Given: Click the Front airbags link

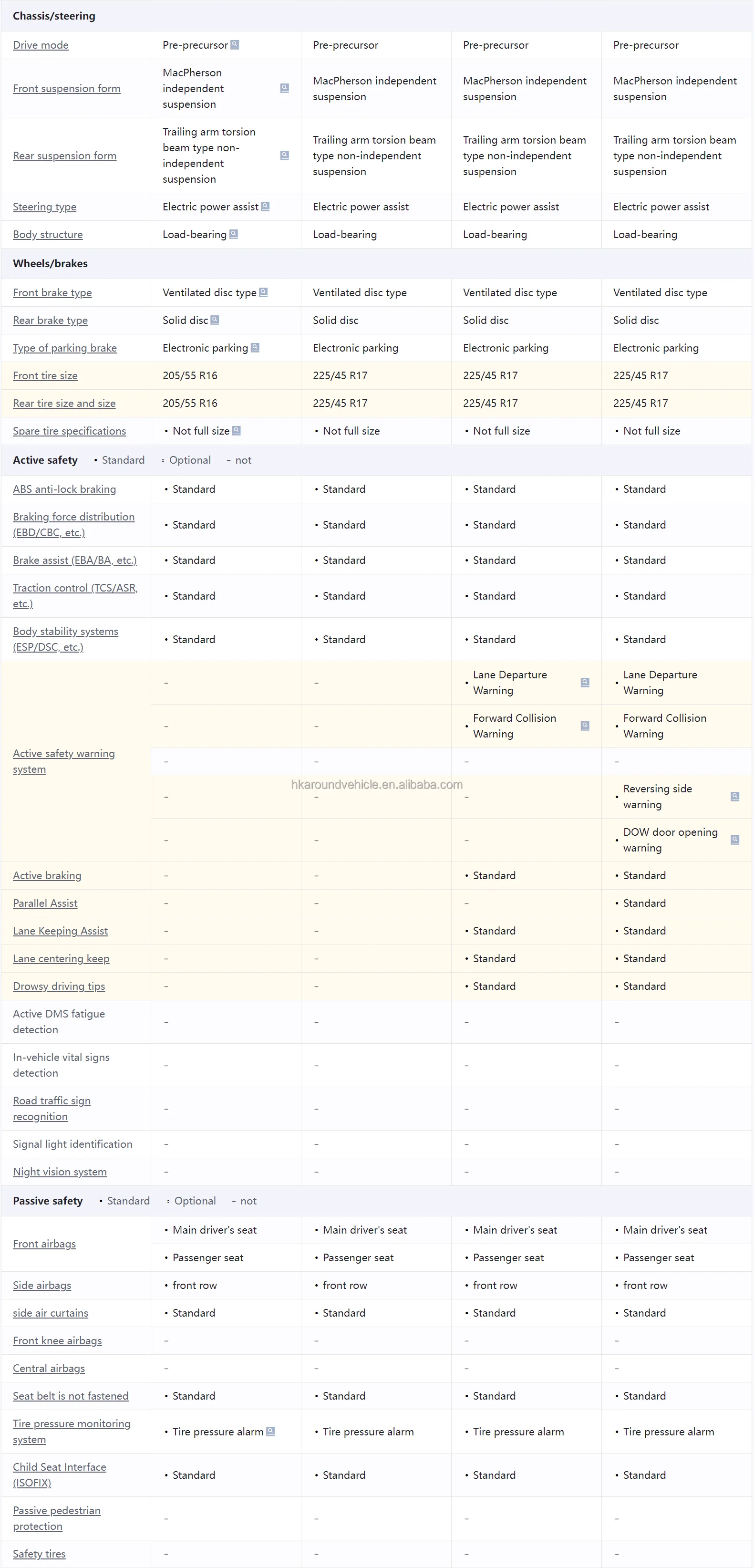Looking at the screenshot, I should point(44,1244).
